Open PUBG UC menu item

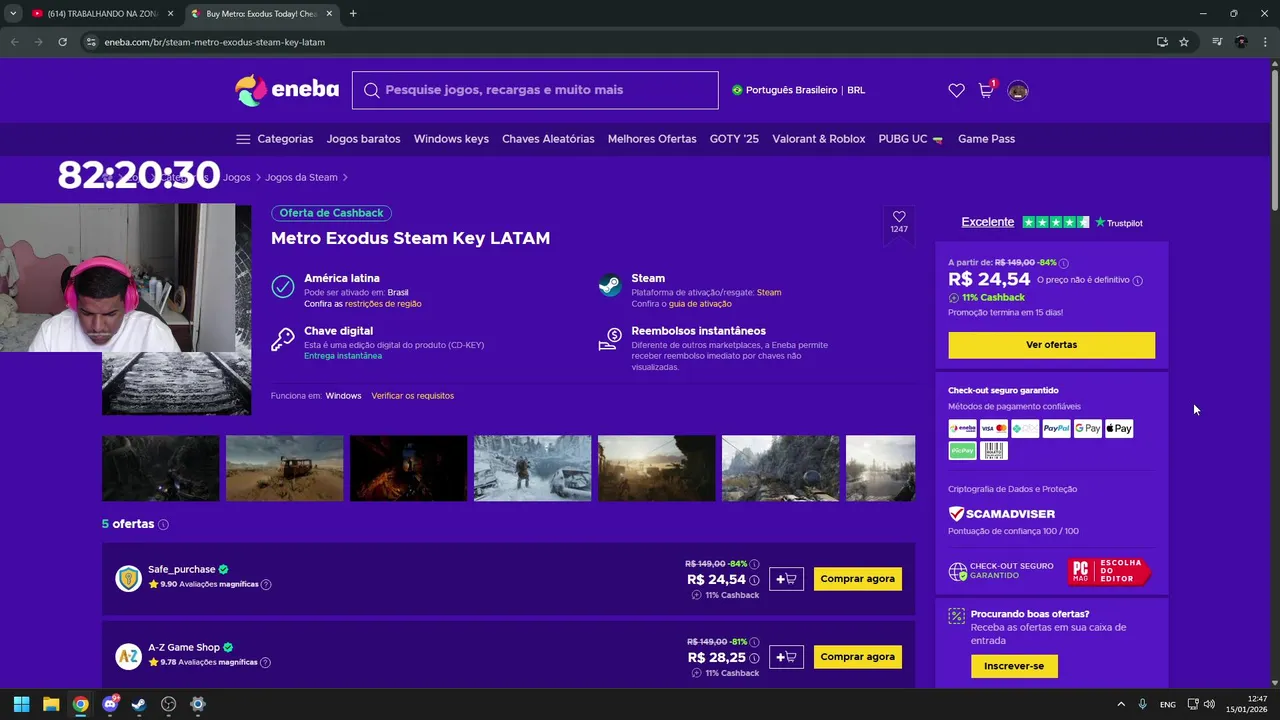[910, 139]
